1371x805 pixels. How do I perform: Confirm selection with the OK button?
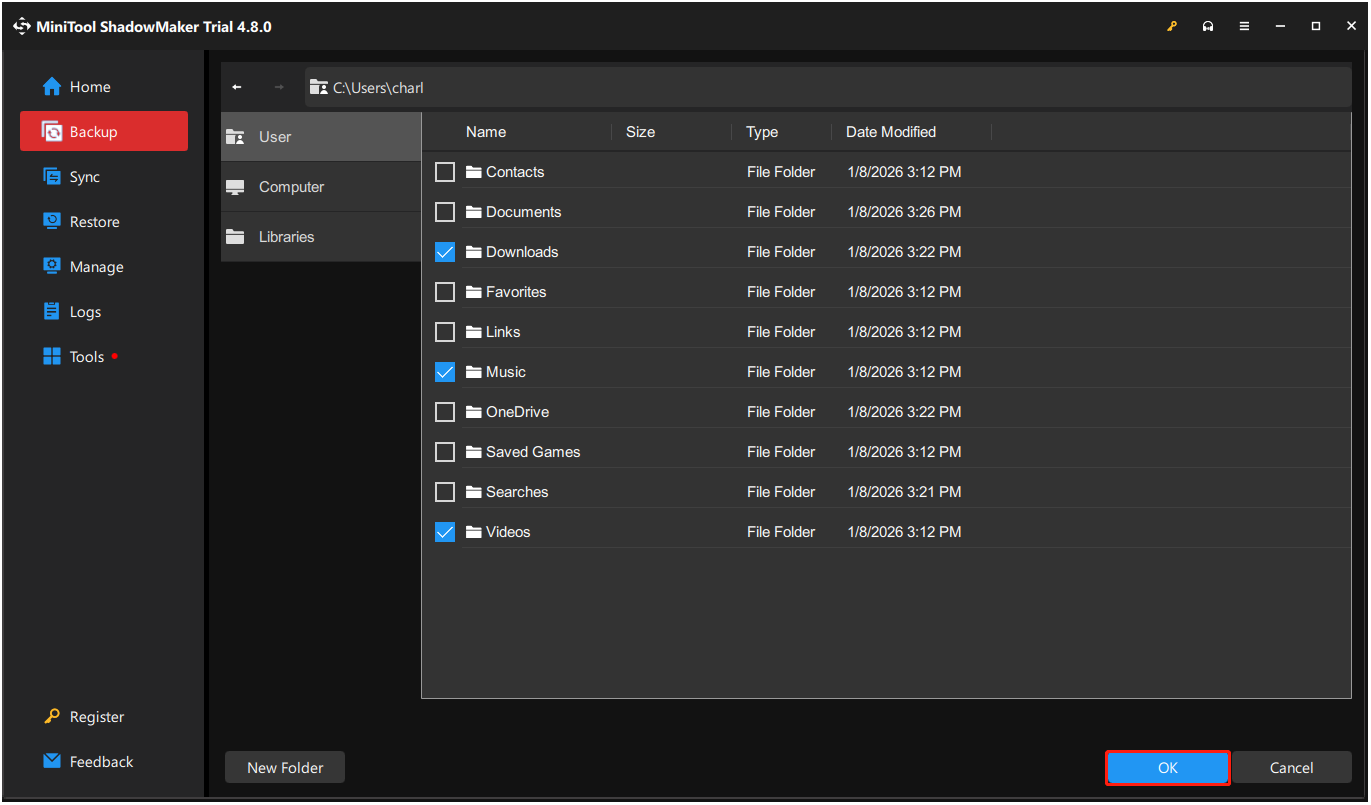click(x=1167, y=767)
